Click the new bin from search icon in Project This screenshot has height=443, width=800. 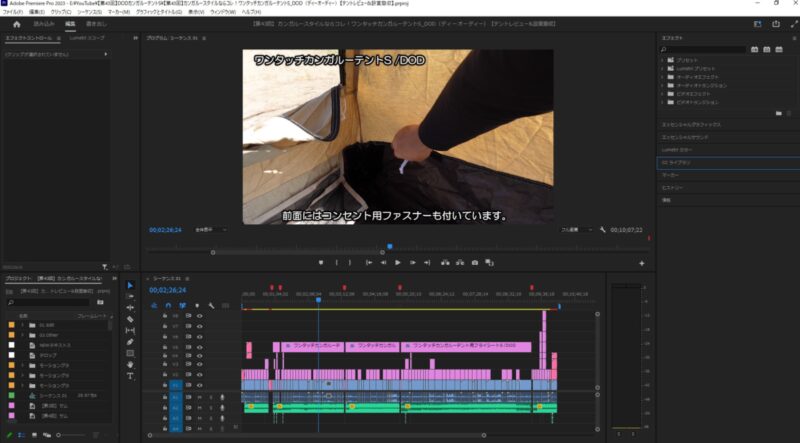point(101,302)
